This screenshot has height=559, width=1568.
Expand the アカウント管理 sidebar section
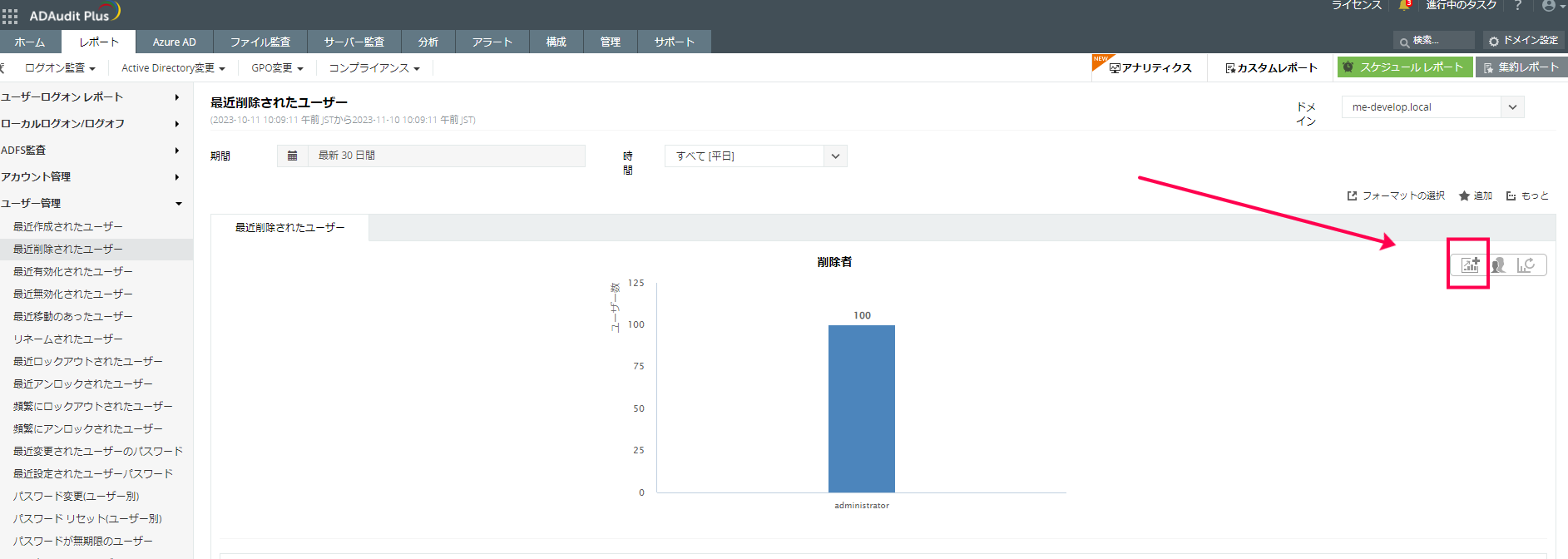point(90,177)
